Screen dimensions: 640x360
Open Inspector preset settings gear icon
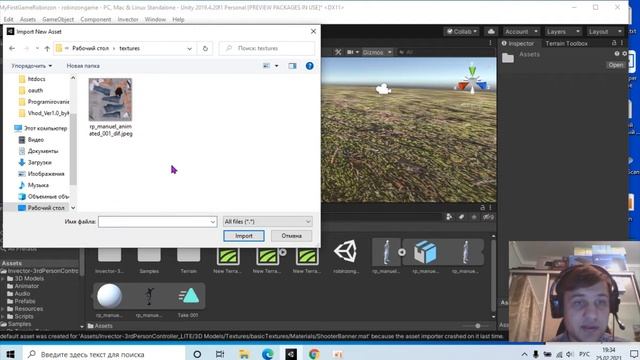624,53
